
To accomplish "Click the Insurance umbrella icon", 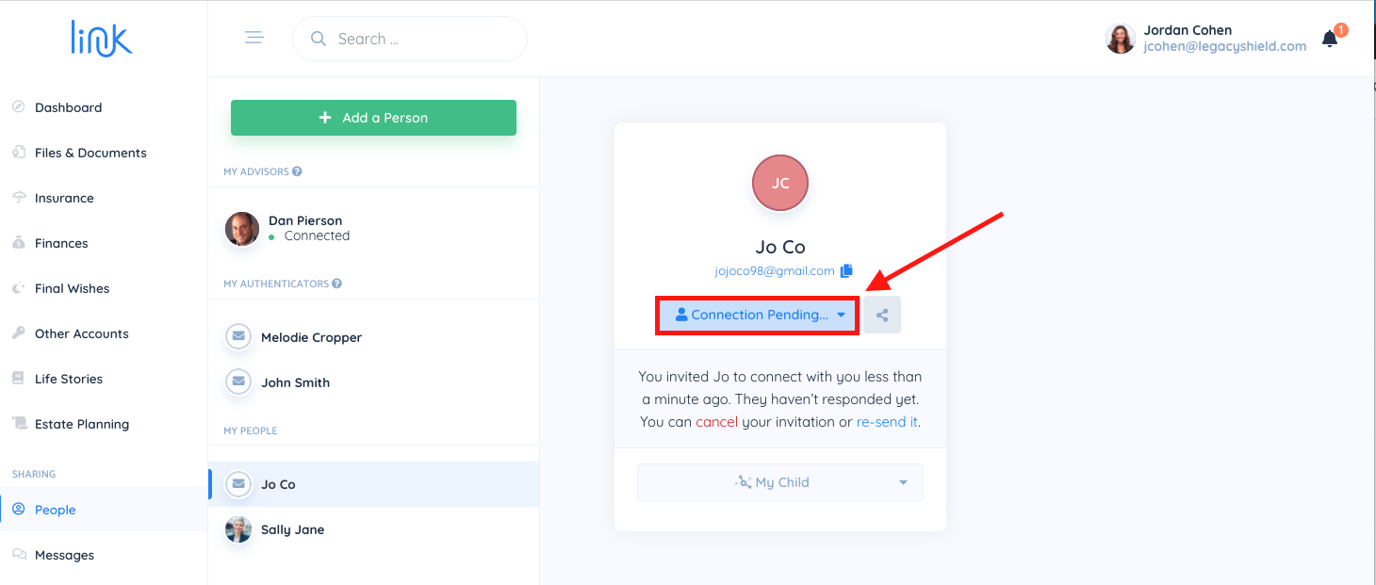I will (x=18, y=197).
